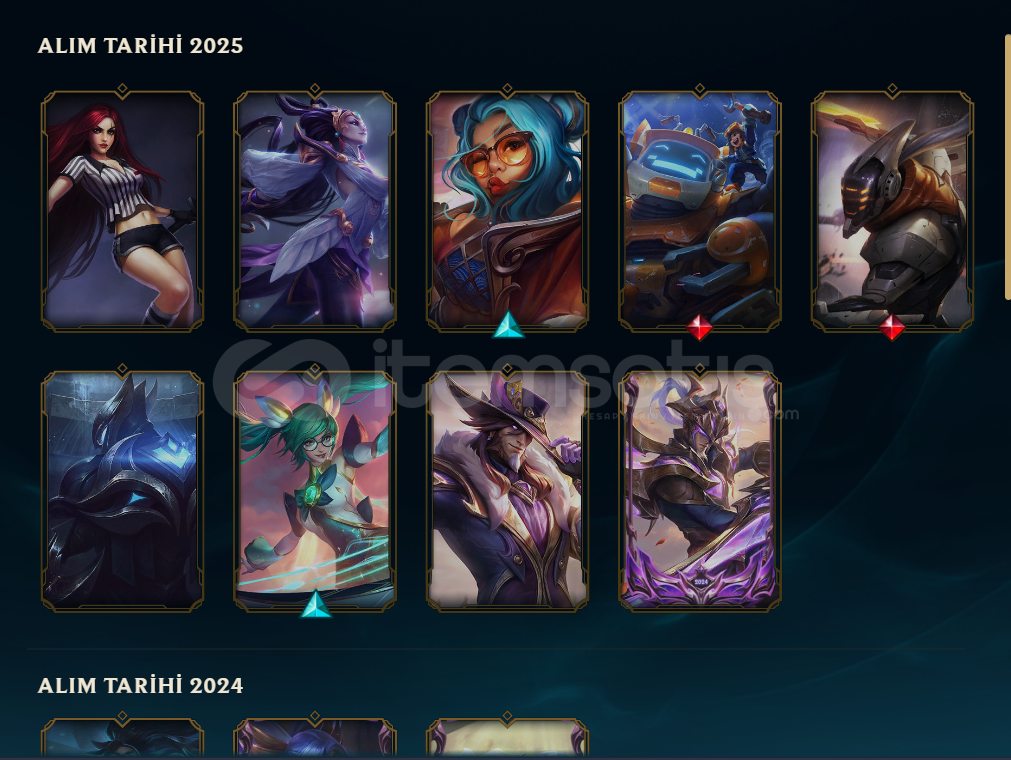Open the orange robot mech skin card
Viewport: 1011px width, 760px height.
pyautogui.click(x=700, y=211)
